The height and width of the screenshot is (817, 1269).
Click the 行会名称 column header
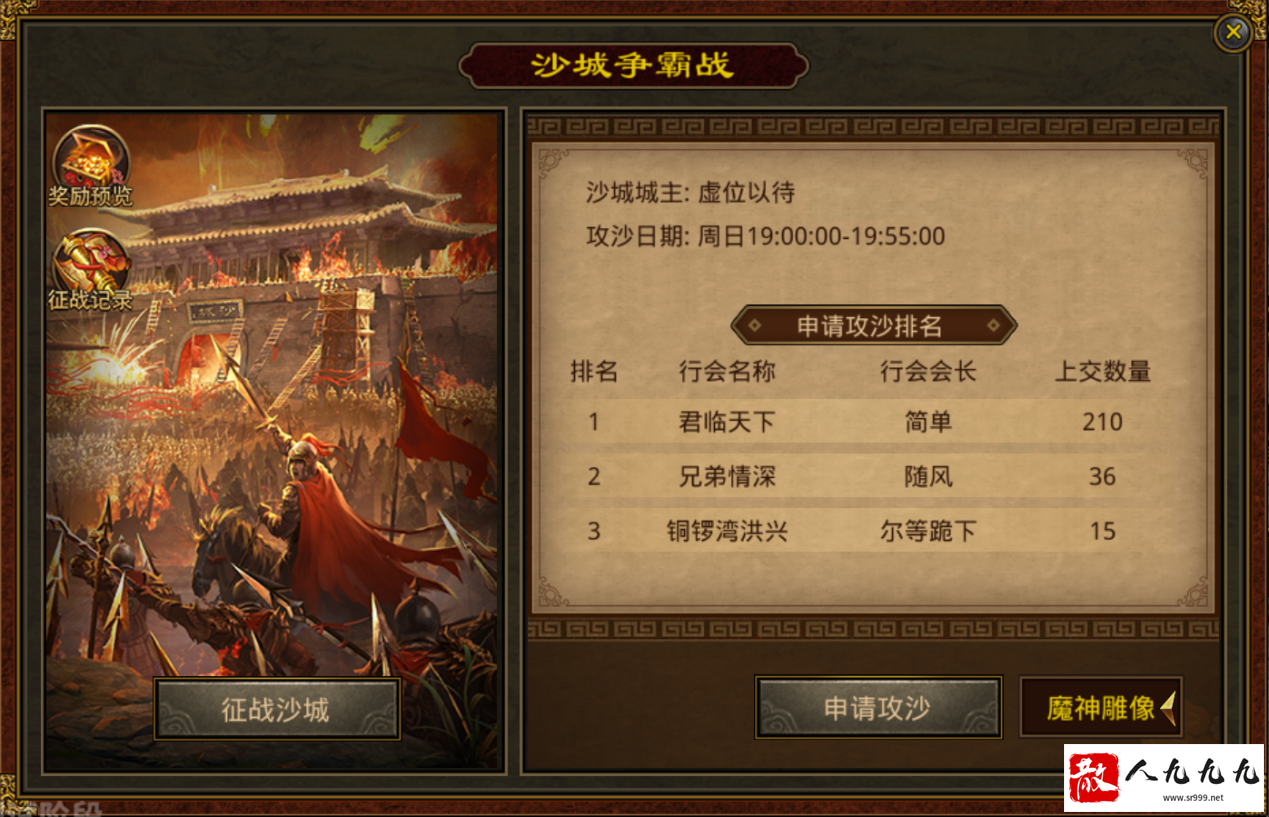(727, 372)
